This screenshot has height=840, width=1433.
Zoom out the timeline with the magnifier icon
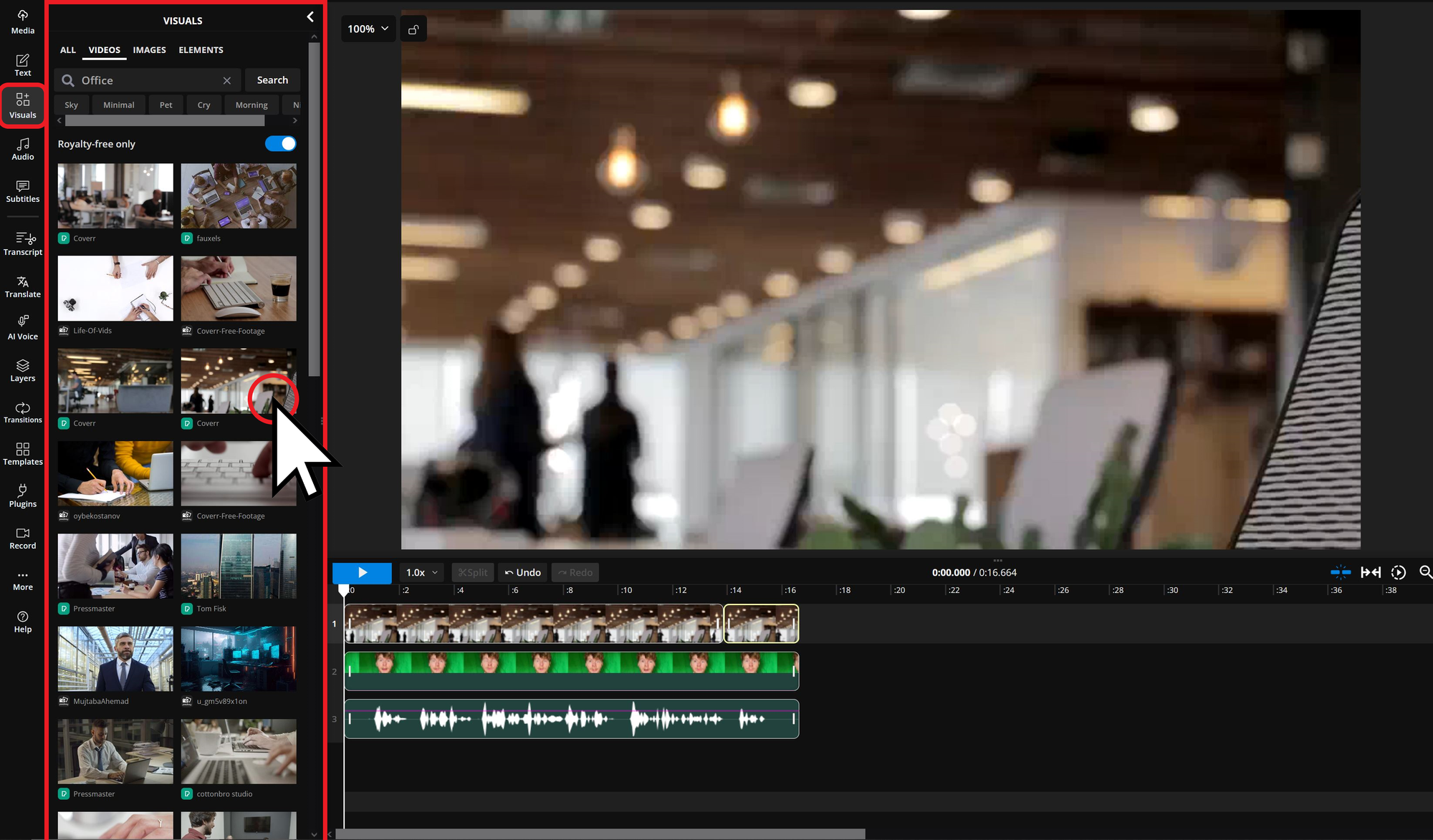coord(1424,572)
